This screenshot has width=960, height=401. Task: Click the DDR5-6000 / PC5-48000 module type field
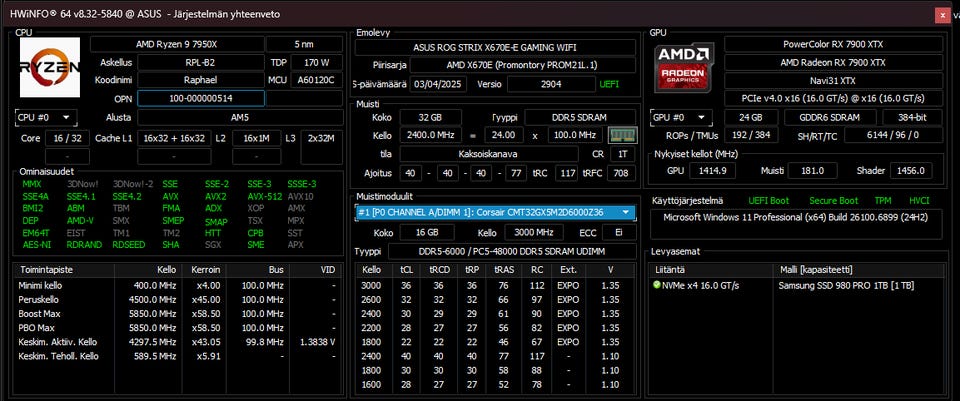click(x=512, y=252)
